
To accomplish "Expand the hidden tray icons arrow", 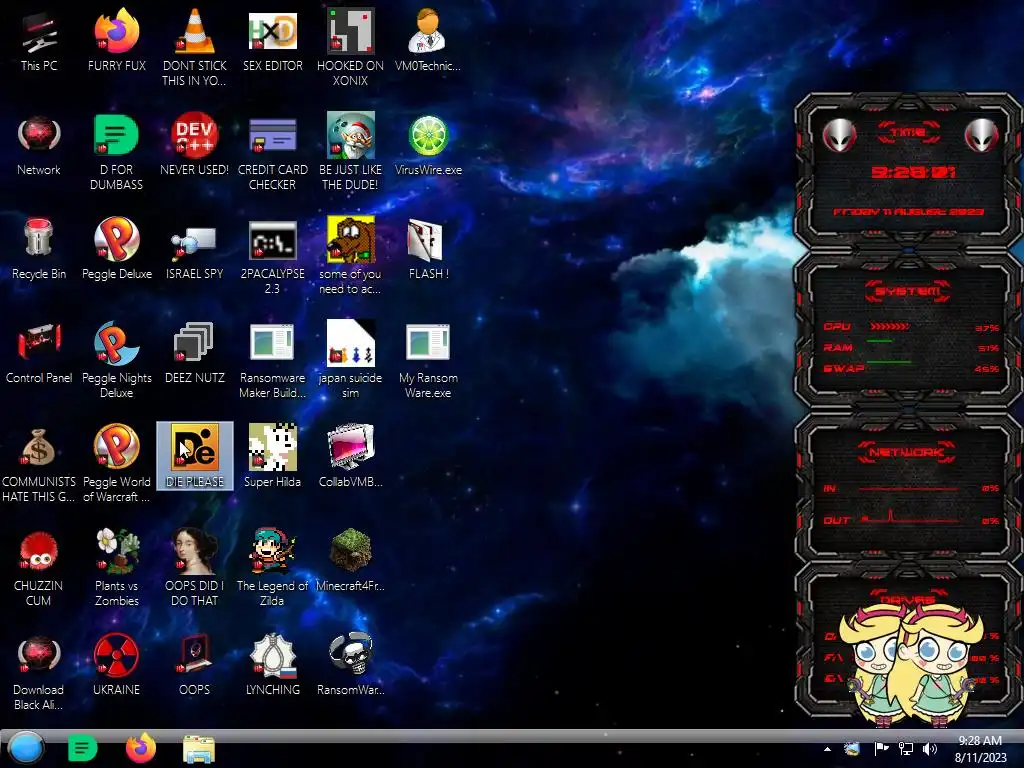I will pyautogui.click(x=827, y=750).
